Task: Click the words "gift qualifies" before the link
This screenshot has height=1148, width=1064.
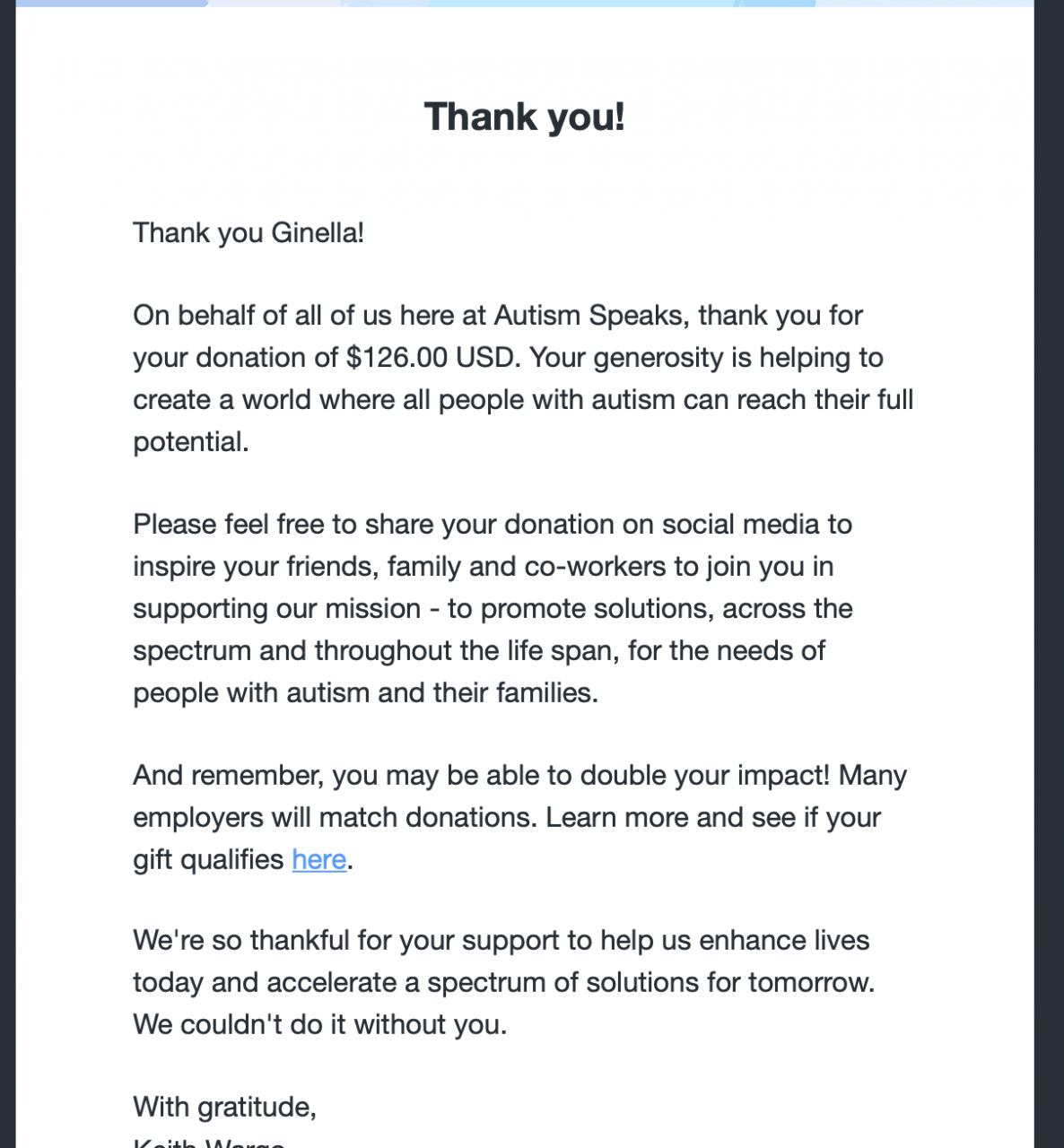Action: point(208,860)
